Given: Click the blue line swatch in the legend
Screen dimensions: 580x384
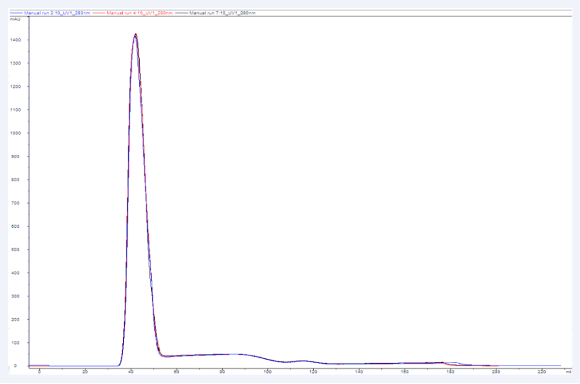Looking at the screenshot, I should coord(16,13).
